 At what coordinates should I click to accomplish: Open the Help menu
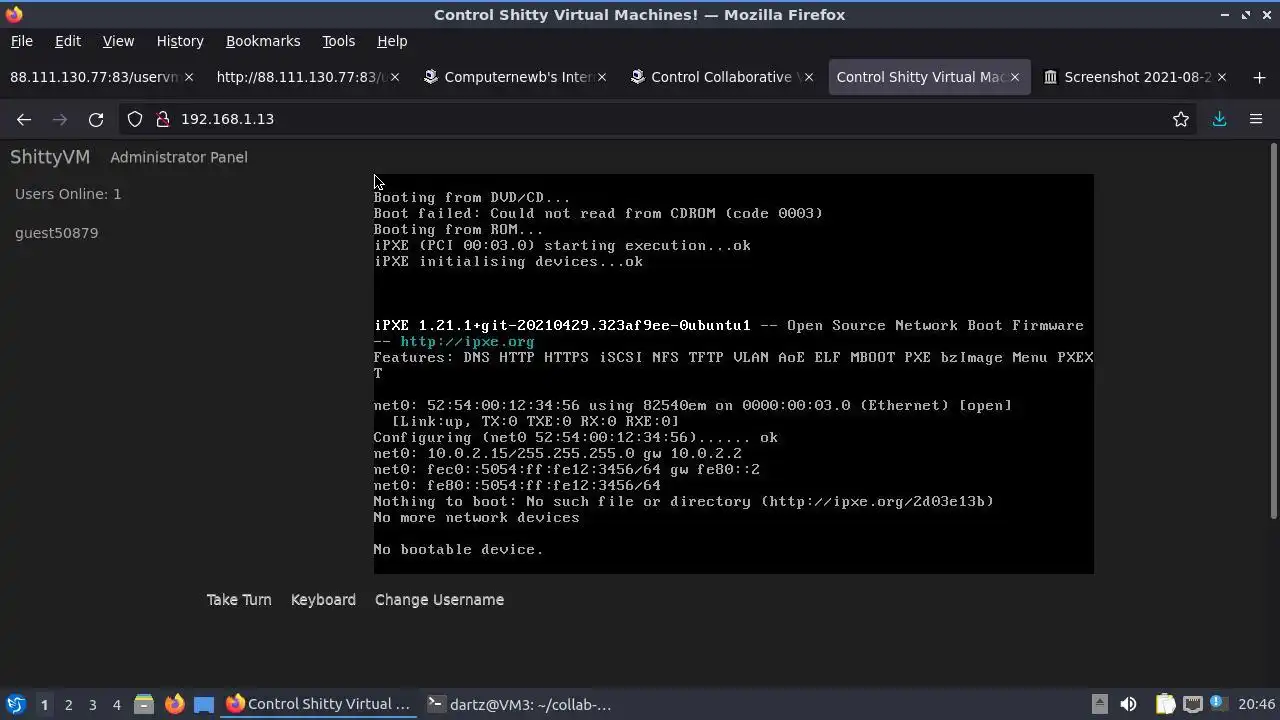pos(392,41)
